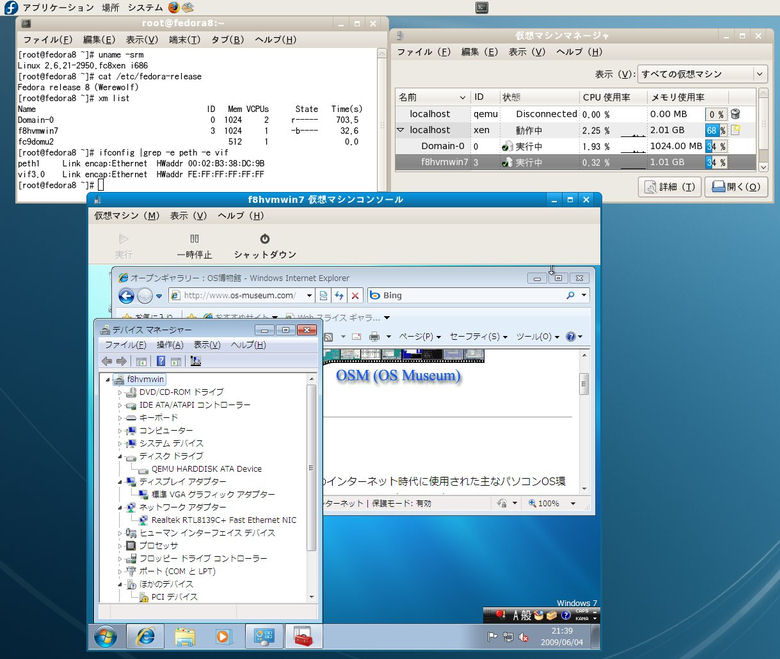
Task: Click the Internet Explorer back arrow
Action: coord(126,296)
